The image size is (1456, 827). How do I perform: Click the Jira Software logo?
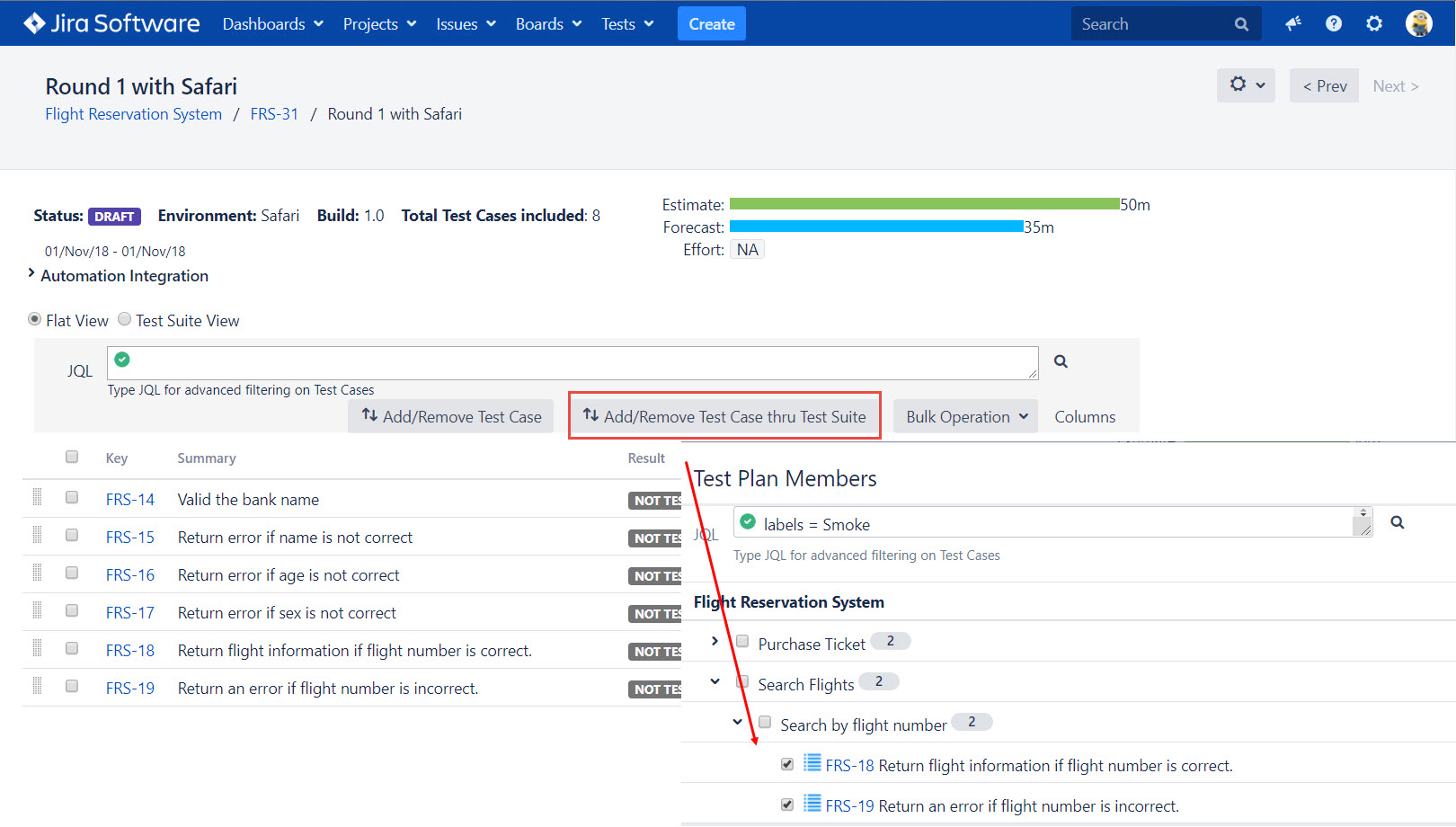[x=111, y=23]
